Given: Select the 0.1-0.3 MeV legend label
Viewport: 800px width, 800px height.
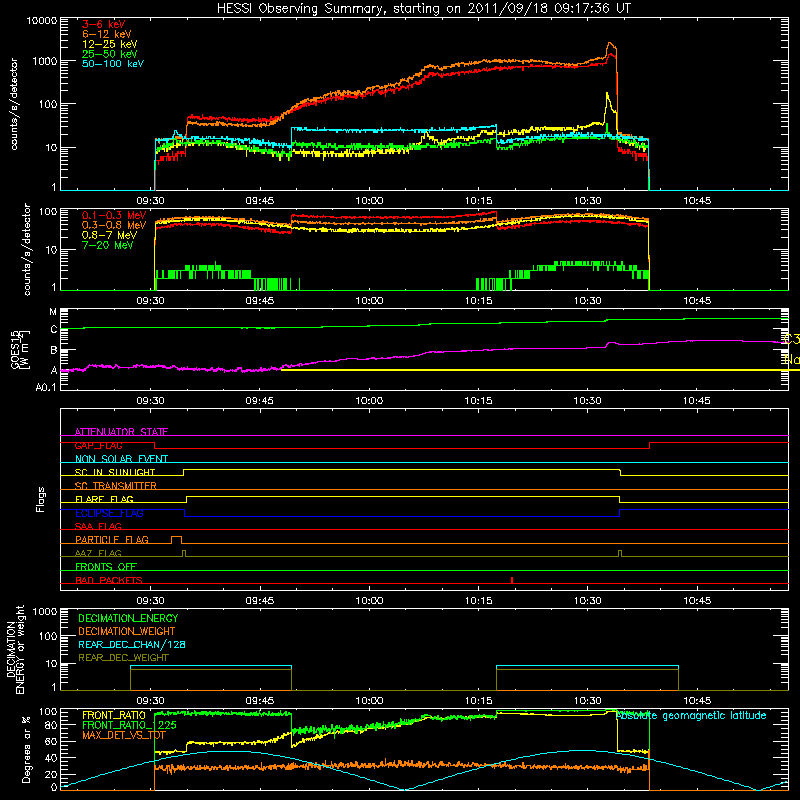Looking at the screenshot, I should 114,215.
